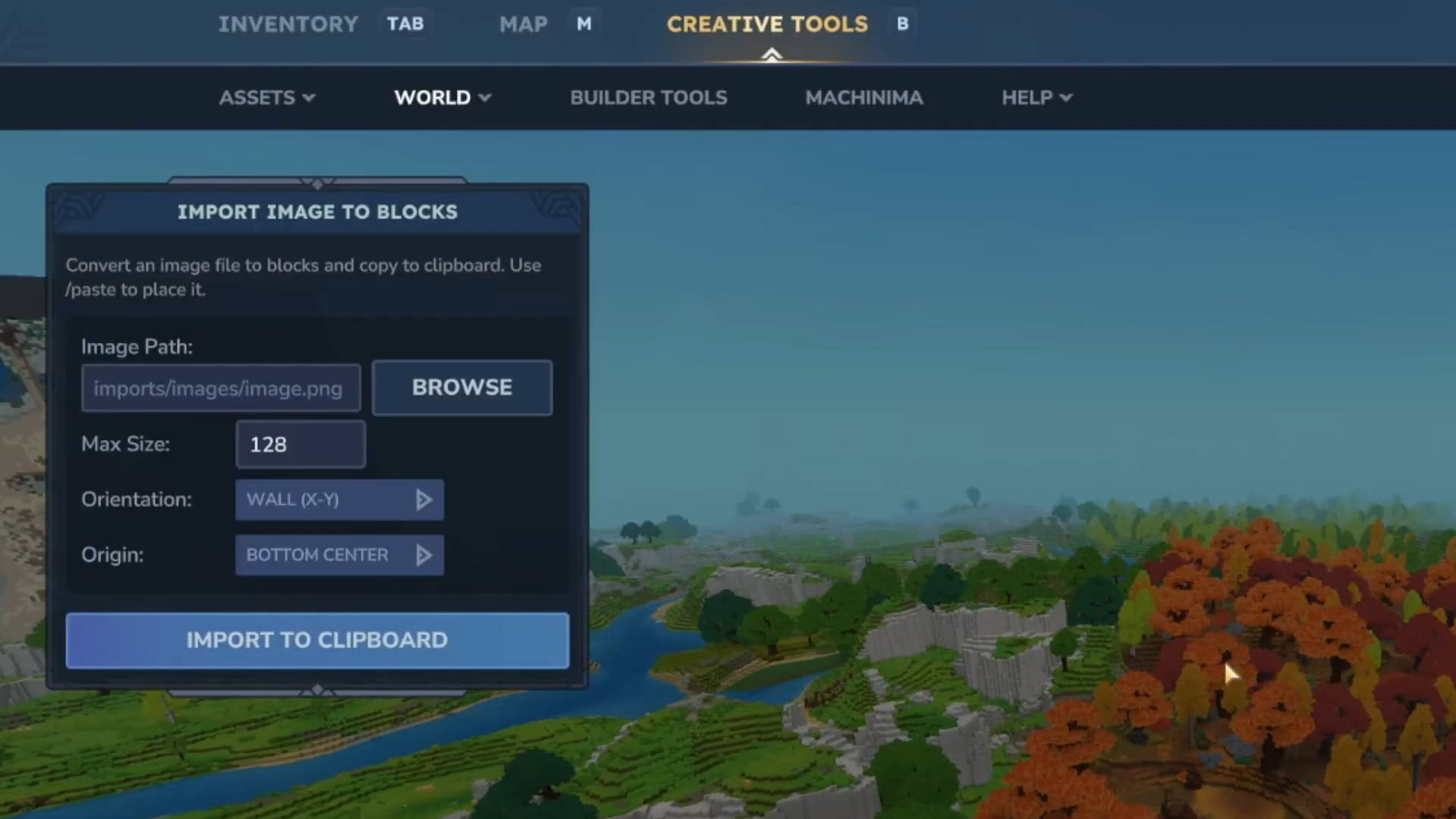Click the arrow to cycle Origin options

[423, 555]
